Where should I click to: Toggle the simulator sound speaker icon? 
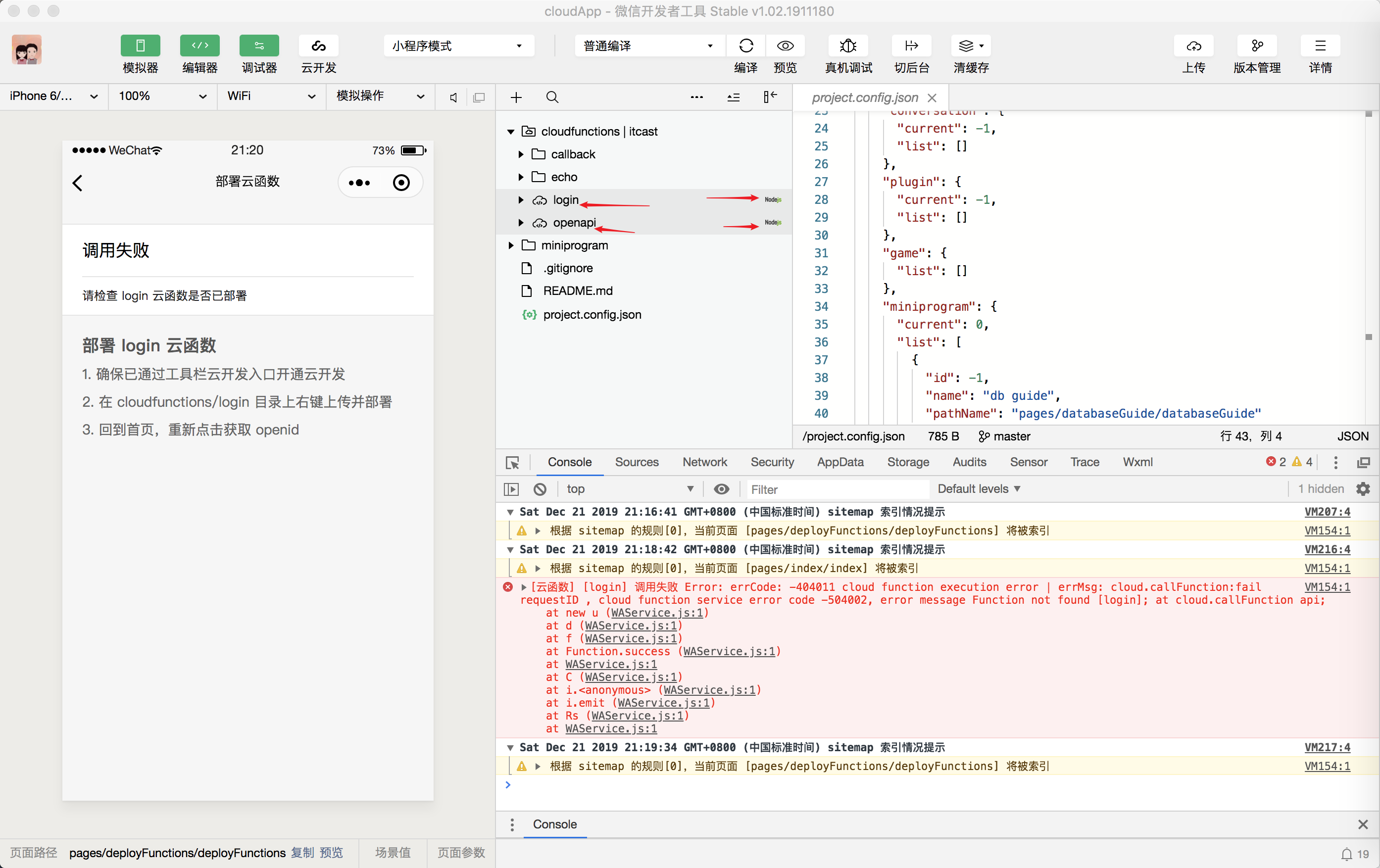[453, 97]
